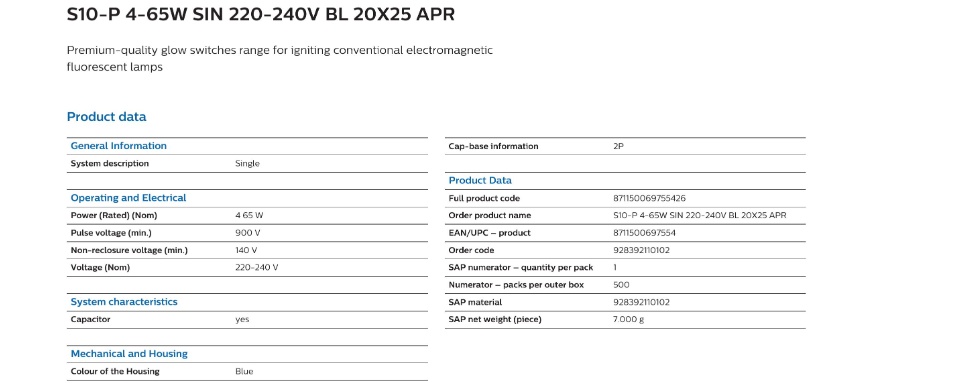The height and width of the screenshot is (383, 960).
Task: Click the packs per outer box 500 value
Action: [621, 285]
